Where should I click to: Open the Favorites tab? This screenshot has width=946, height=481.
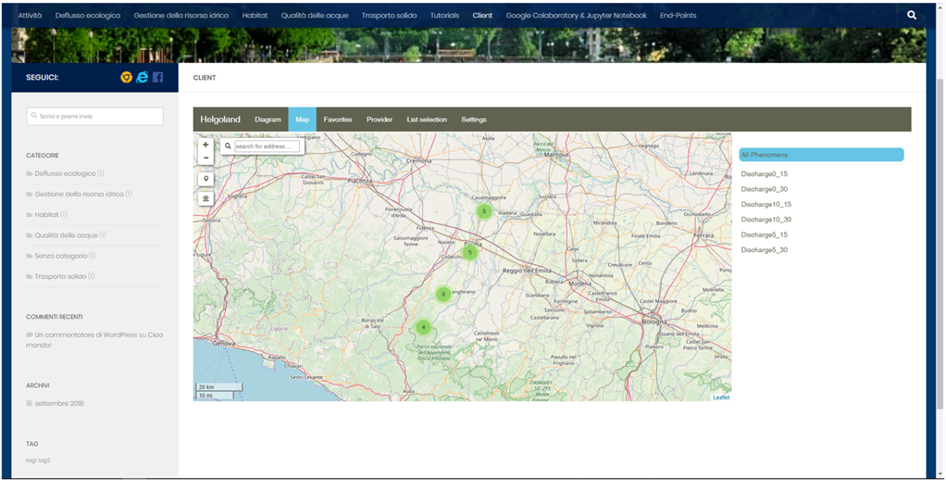(338, 120)
